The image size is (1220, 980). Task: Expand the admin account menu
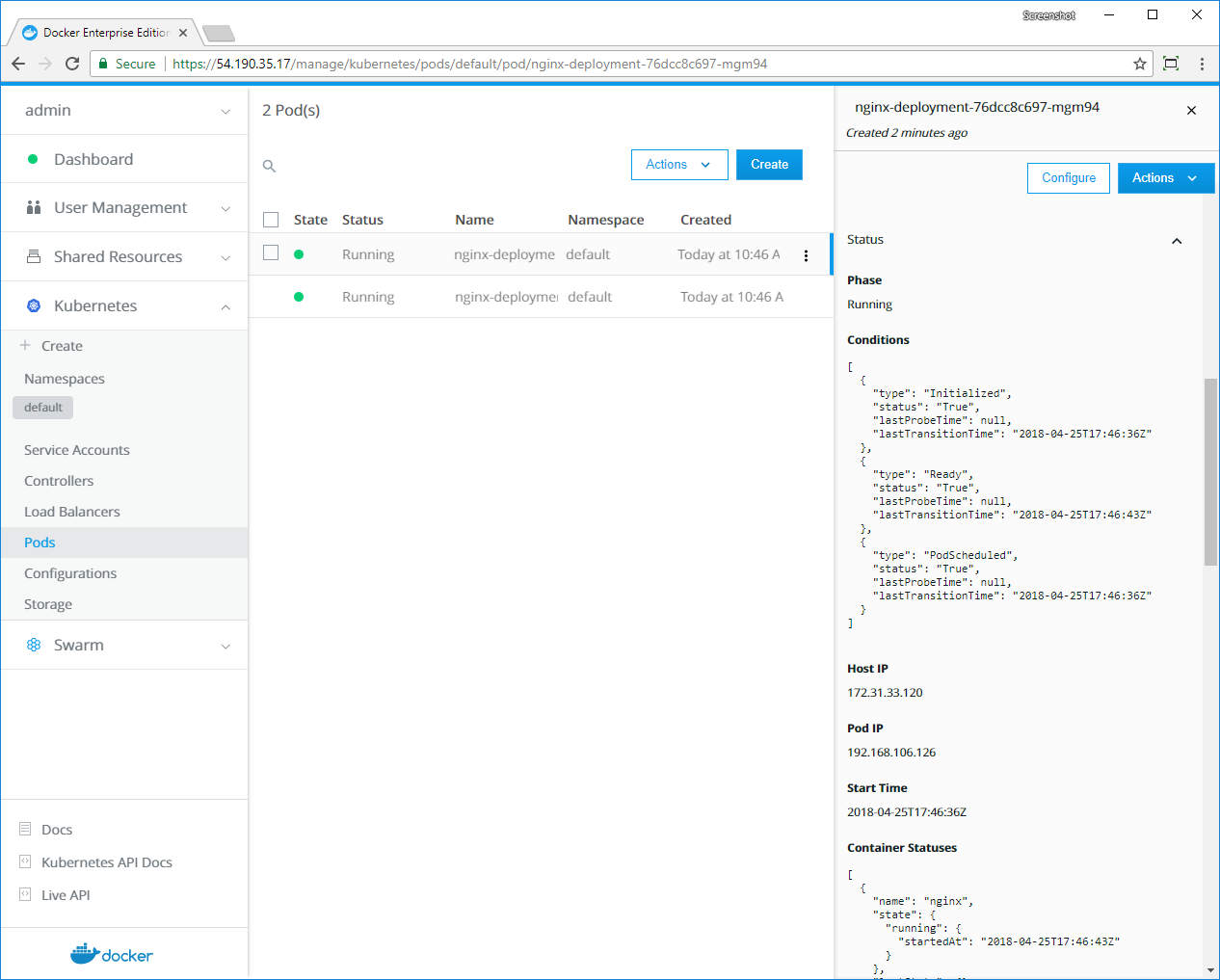pyautogui.click(x=225, y=111)
